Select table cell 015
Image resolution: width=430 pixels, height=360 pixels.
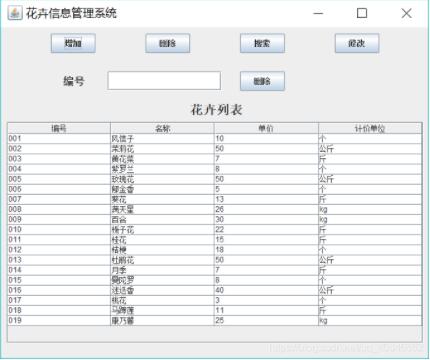(x=59, y=280)
